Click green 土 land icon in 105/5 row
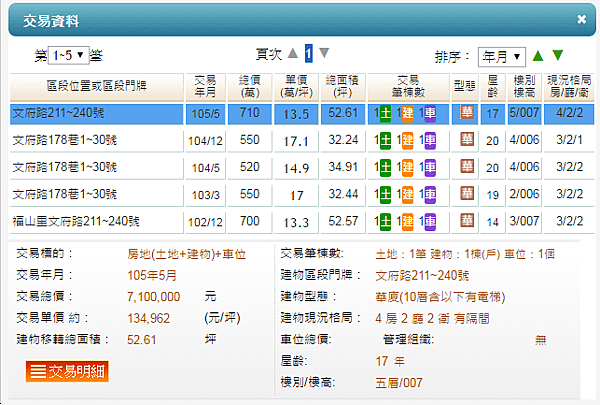This screenshot has height=405, width=600. [386, 114]
